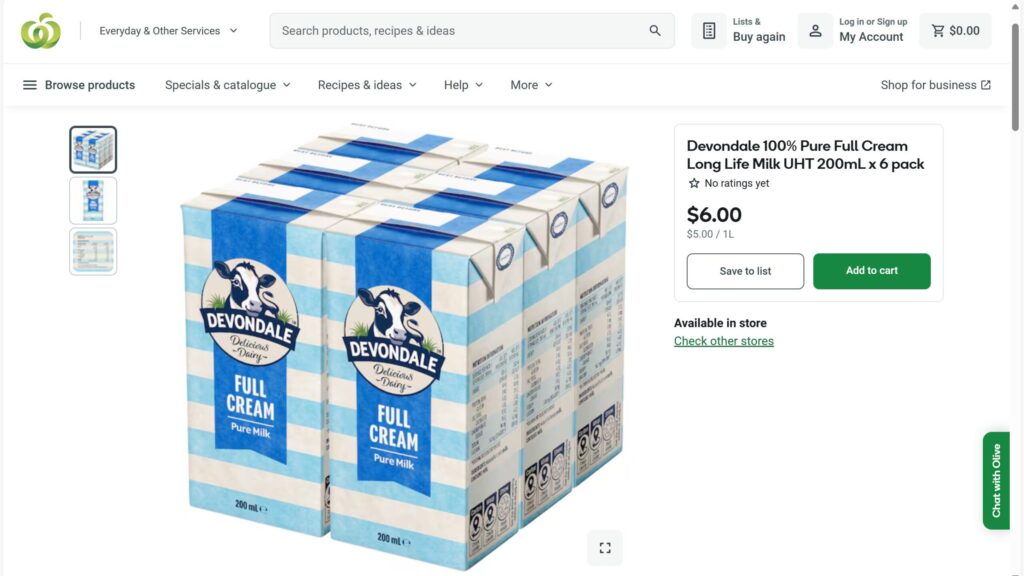Image resolution: width=1024 pixels, height=576 pixels.
Task: Expand the Specials & catalogue menu
Action: coord(227,85)
